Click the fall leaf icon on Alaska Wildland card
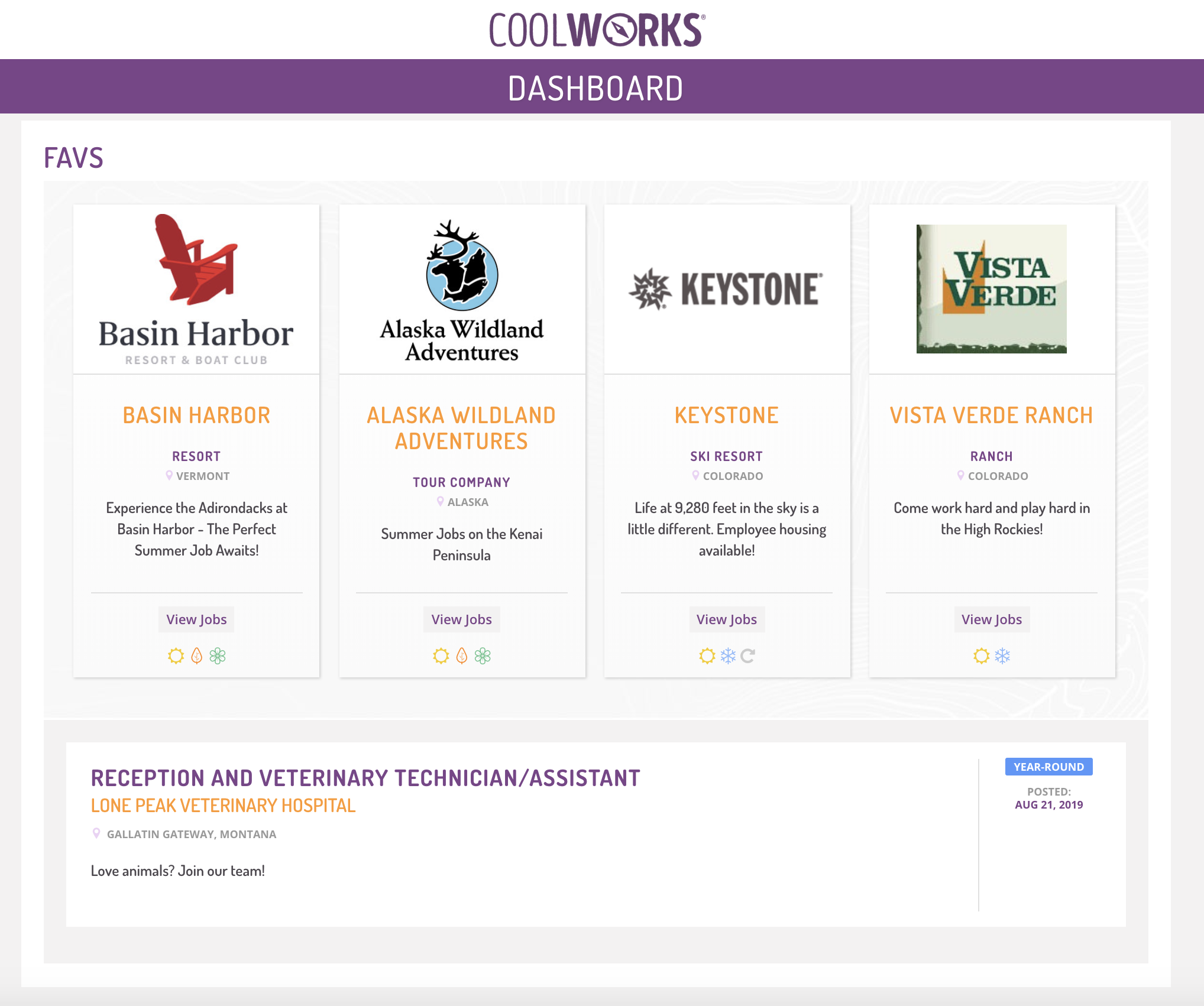Image resolution: width=1204 pixels, height=1006 pixels. pos(462,655)
